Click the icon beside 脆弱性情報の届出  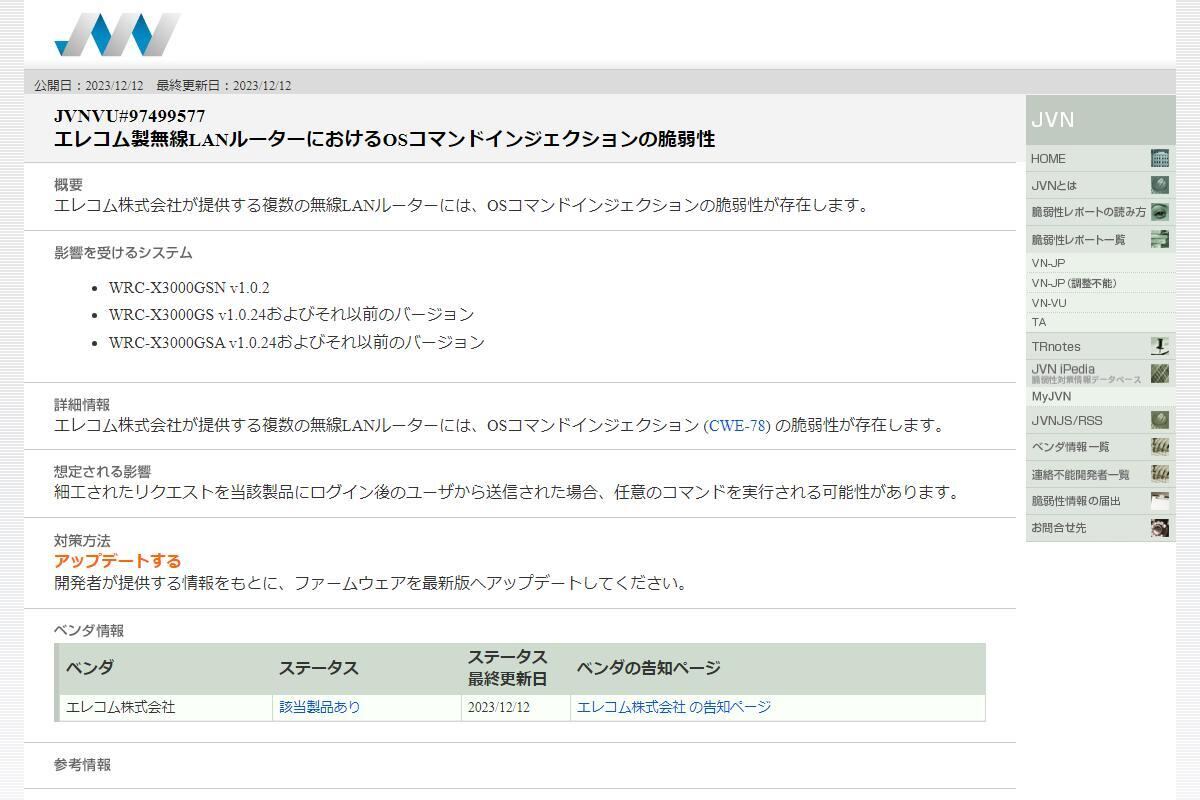(1160, 501)
